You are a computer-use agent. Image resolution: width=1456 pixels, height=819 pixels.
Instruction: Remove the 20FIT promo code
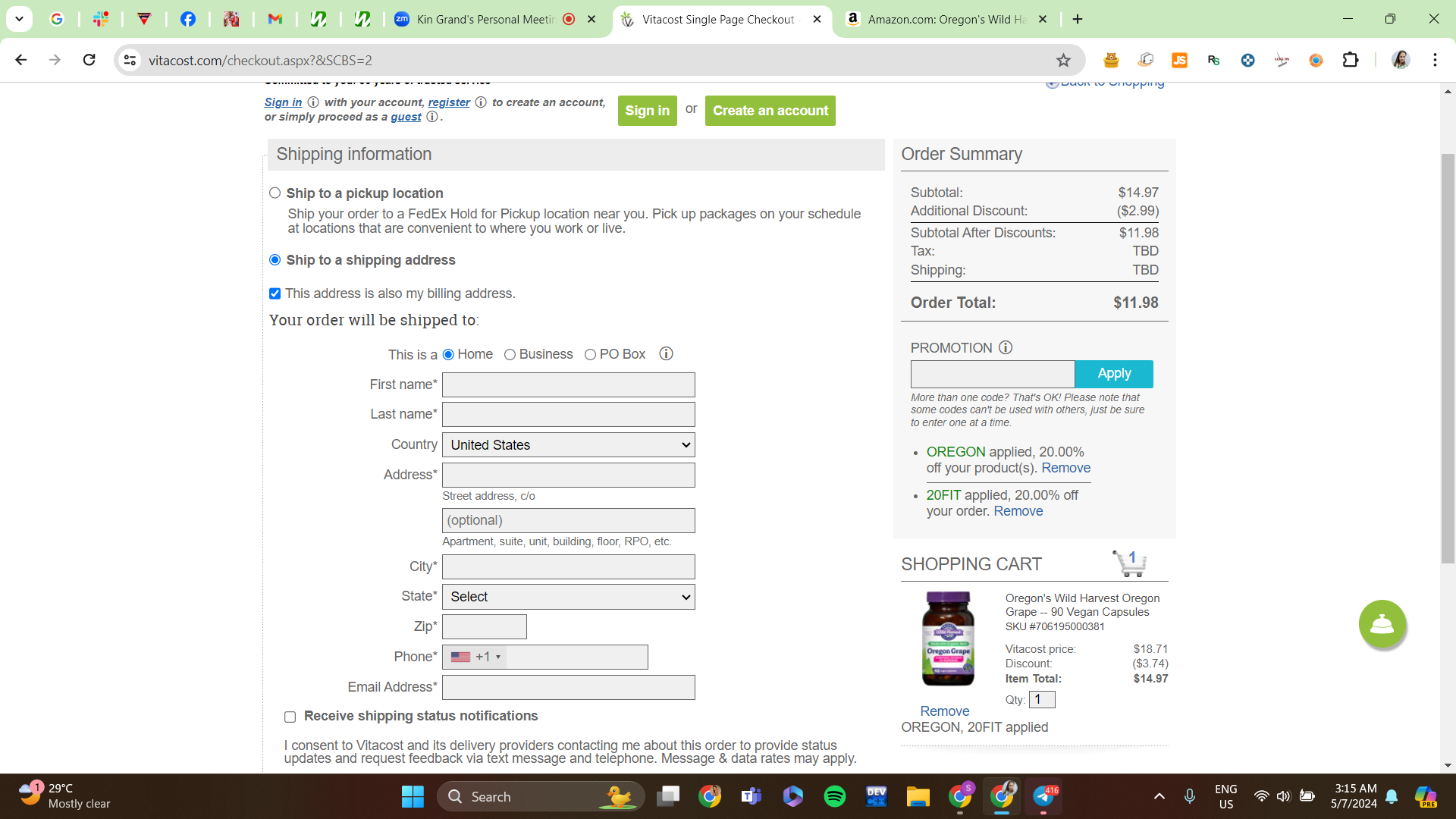coord(1018,511)
